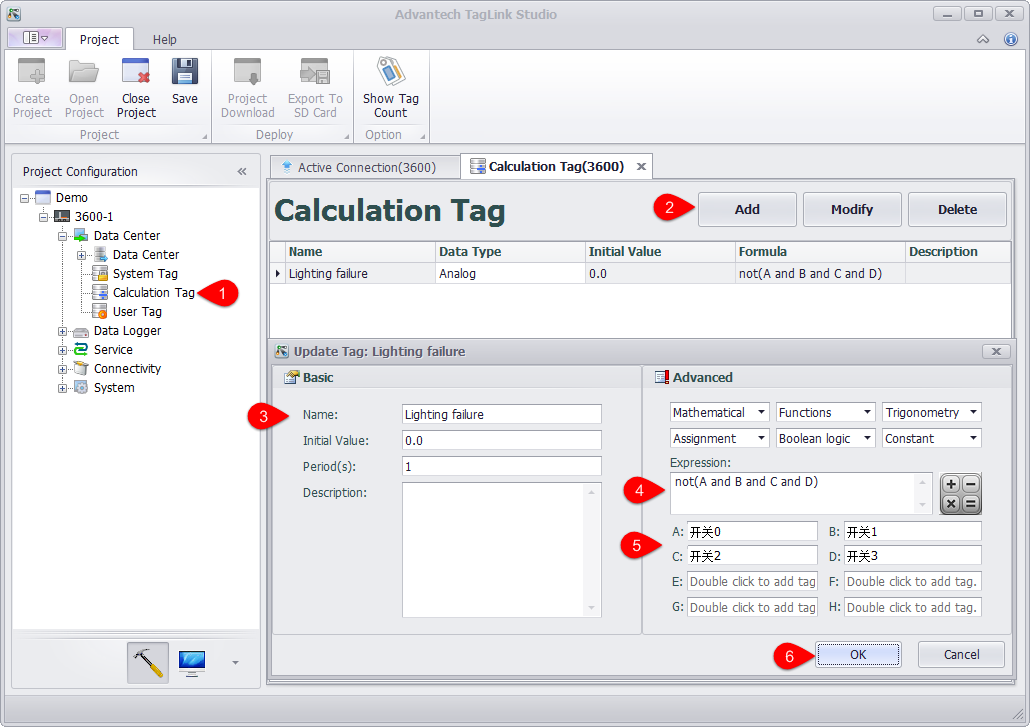Open the Trigonometry dropdown

(x=931, y=412)
